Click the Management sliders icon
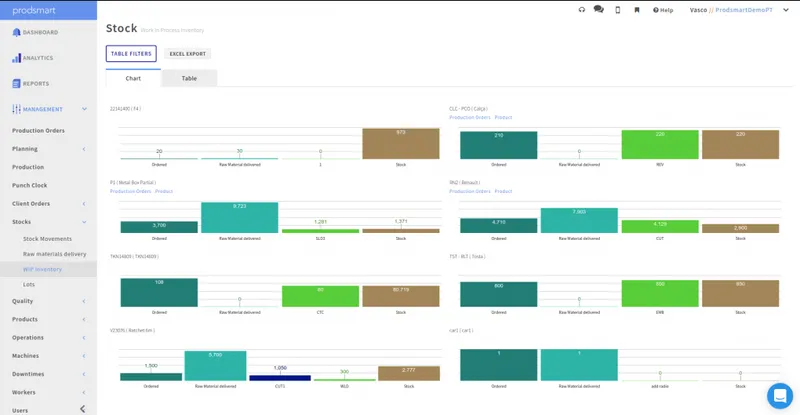The height and width of the screenshot is (415, 800). (x=16, y=109)
